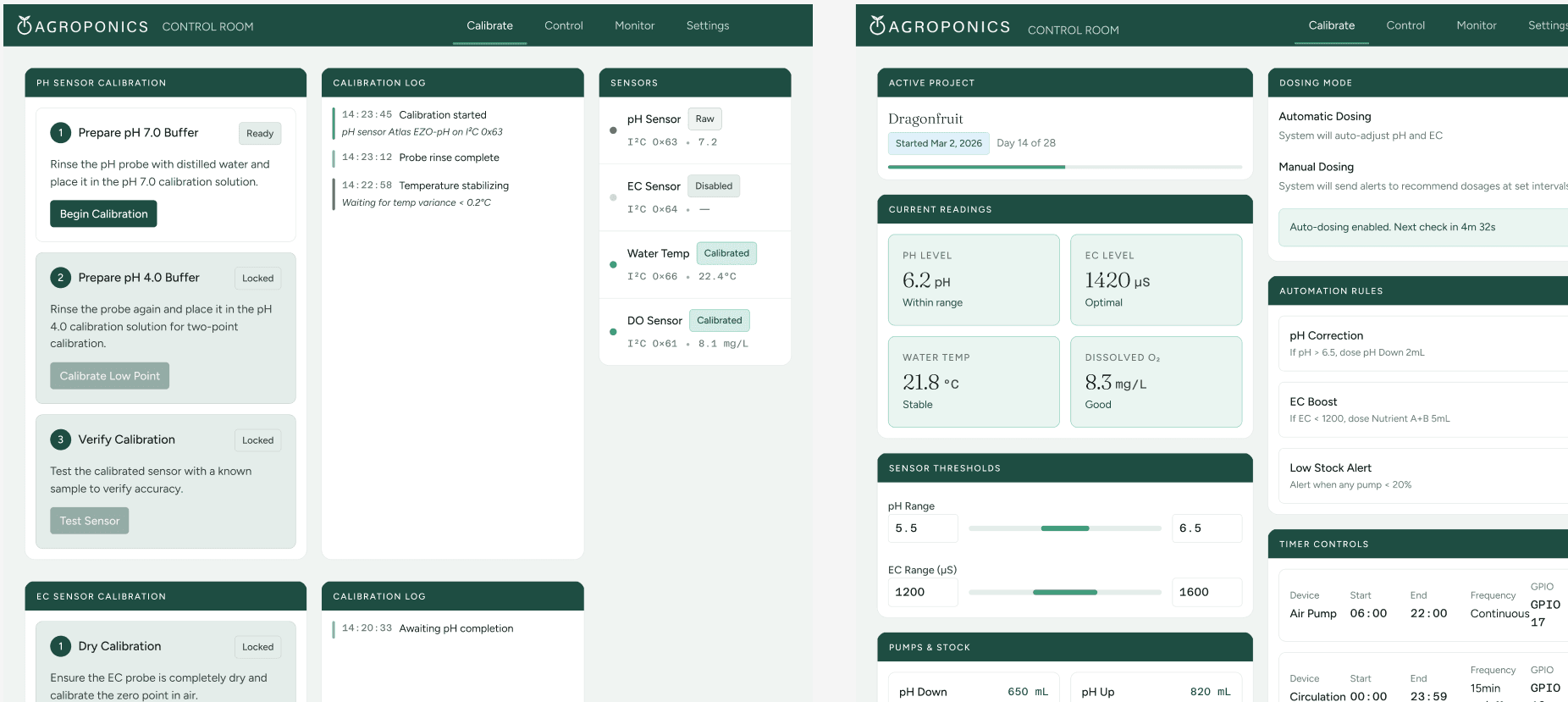Click 'Probe rinse complete' log entry
This screenshot has height=702, width=1568.
click(x=453, y=158)
